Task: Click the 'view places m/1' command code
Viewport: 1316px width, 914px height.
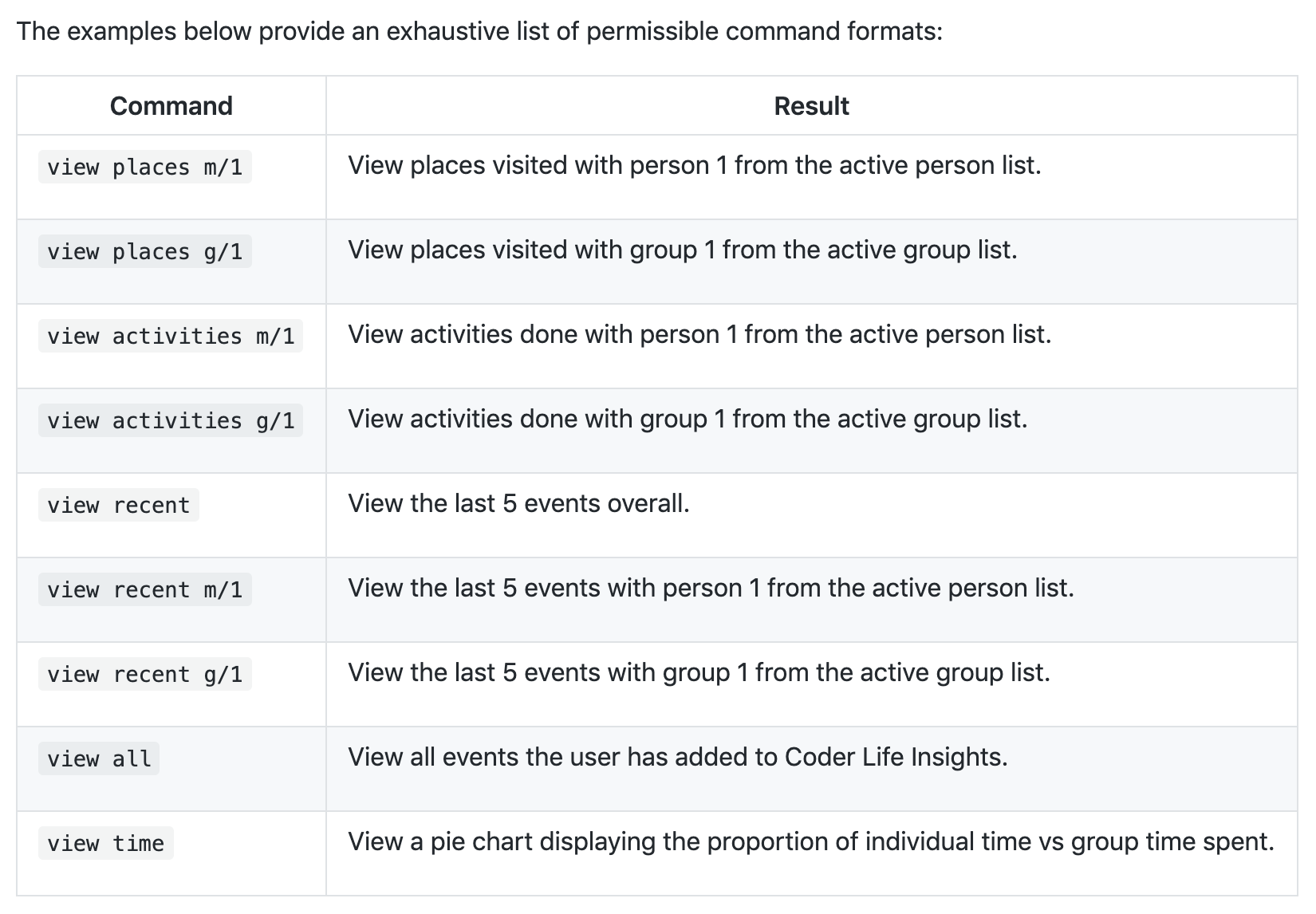Action: click(144, 167)
